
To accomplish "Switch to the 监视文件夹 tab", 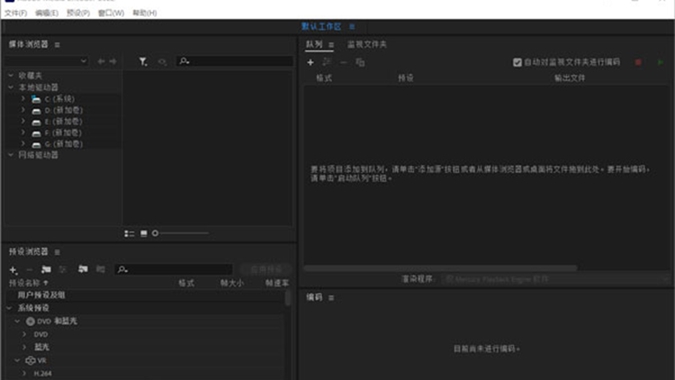I will pos(367,44).
